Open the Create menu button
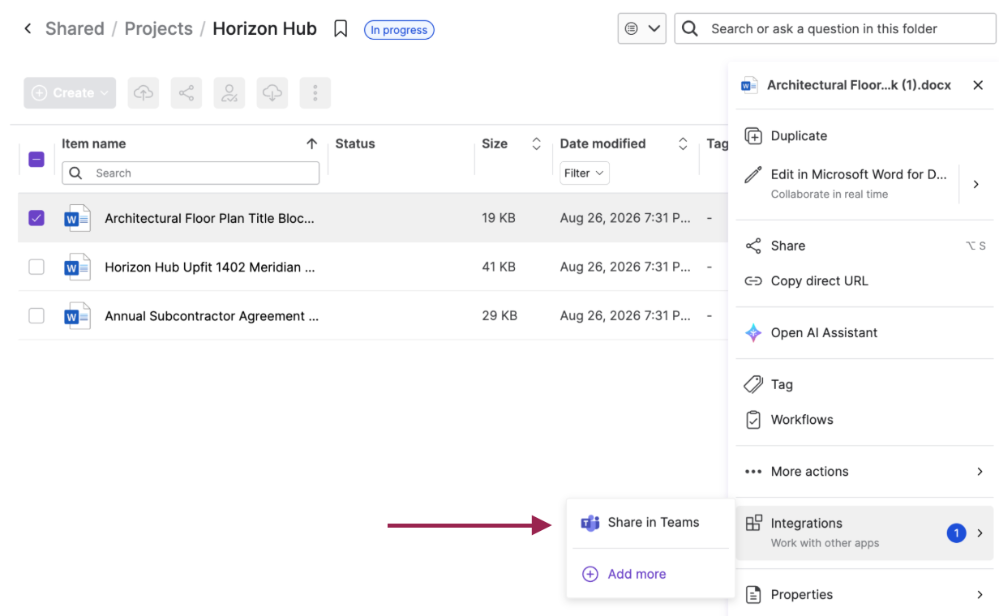The width and height of the screenshot is (999, 616). point(70,93)
